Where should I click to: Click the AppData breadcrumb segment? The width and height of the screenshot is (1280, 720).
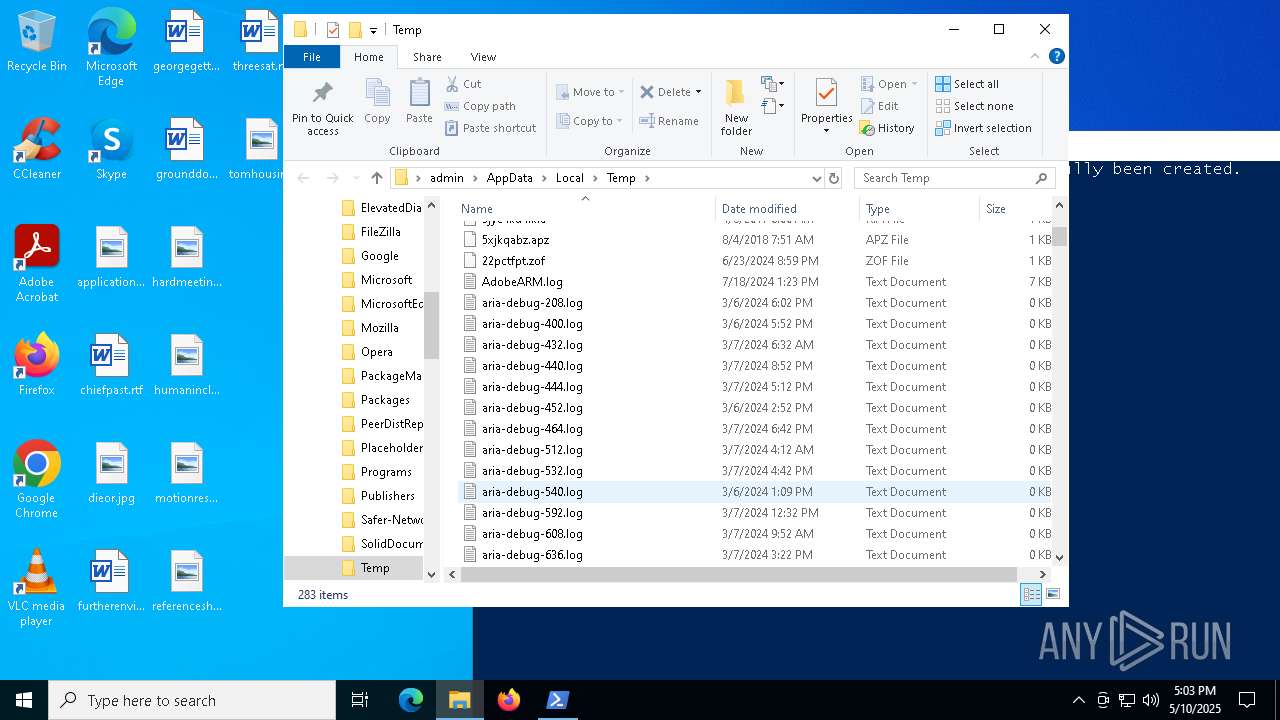pos(509,178)
